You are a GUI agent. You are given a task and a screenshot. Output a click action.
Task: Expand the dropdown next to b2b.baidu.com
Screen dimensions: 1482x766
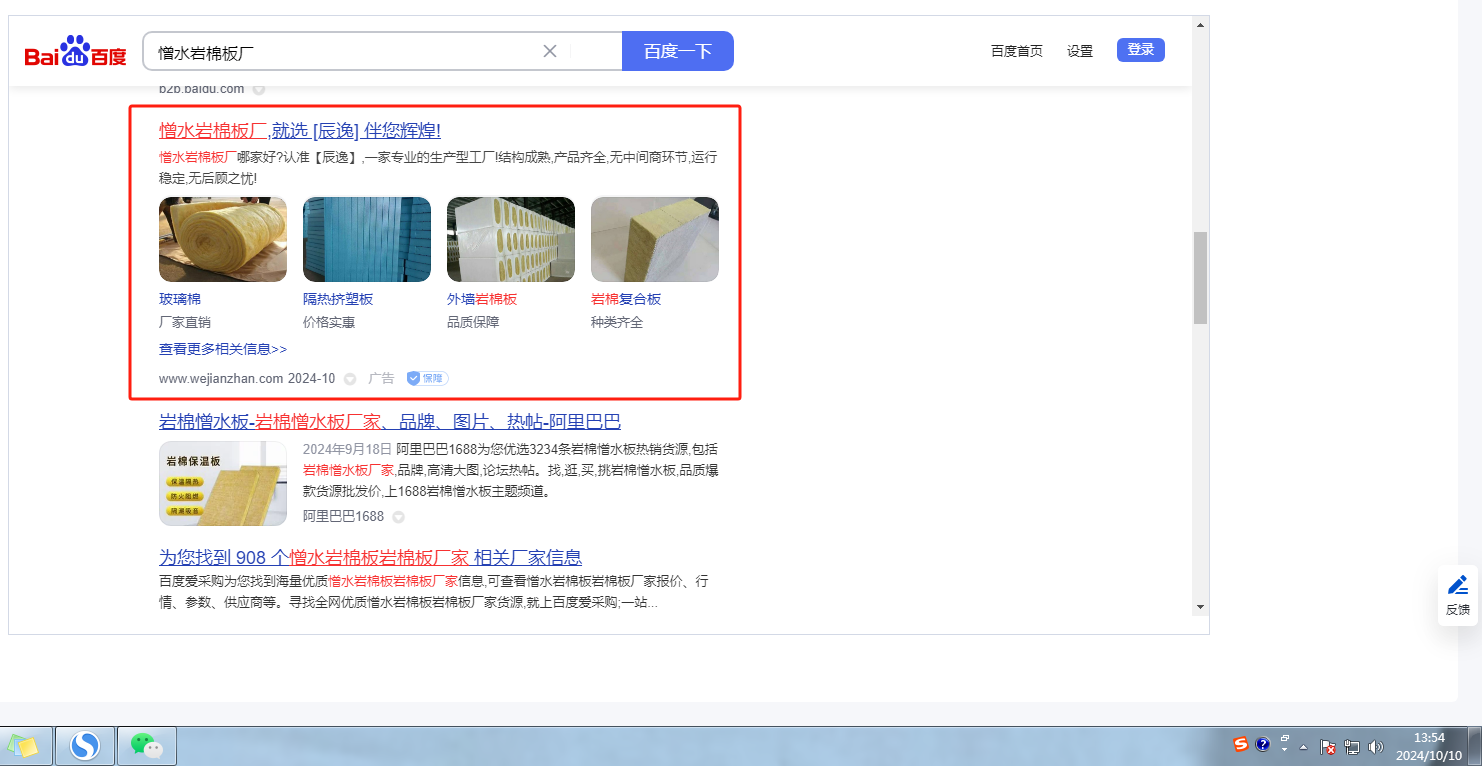click(259, 89)
